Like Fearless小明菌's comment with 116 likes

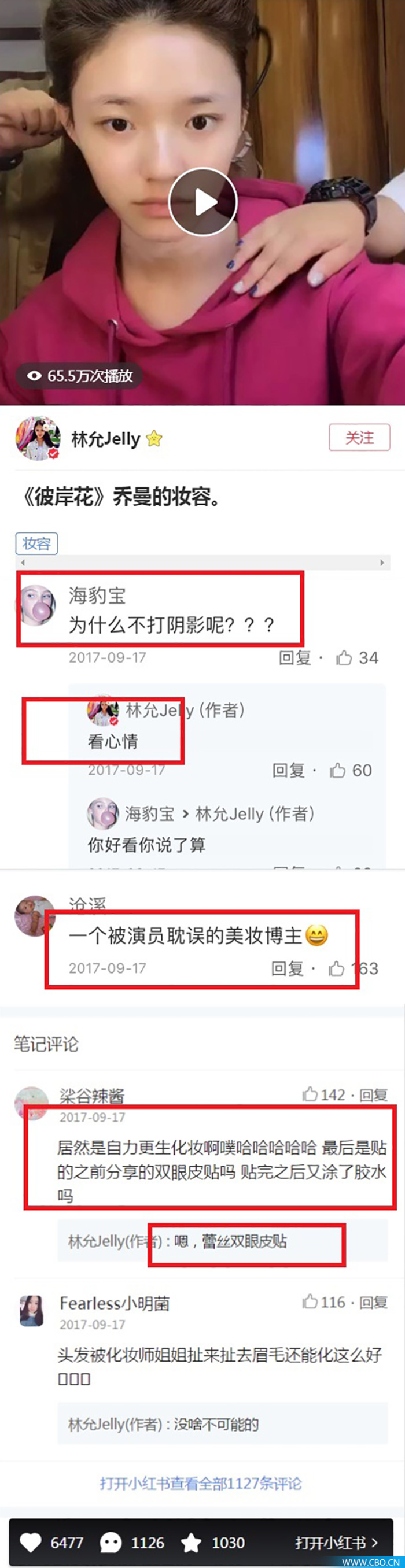tap(311, 1302)
